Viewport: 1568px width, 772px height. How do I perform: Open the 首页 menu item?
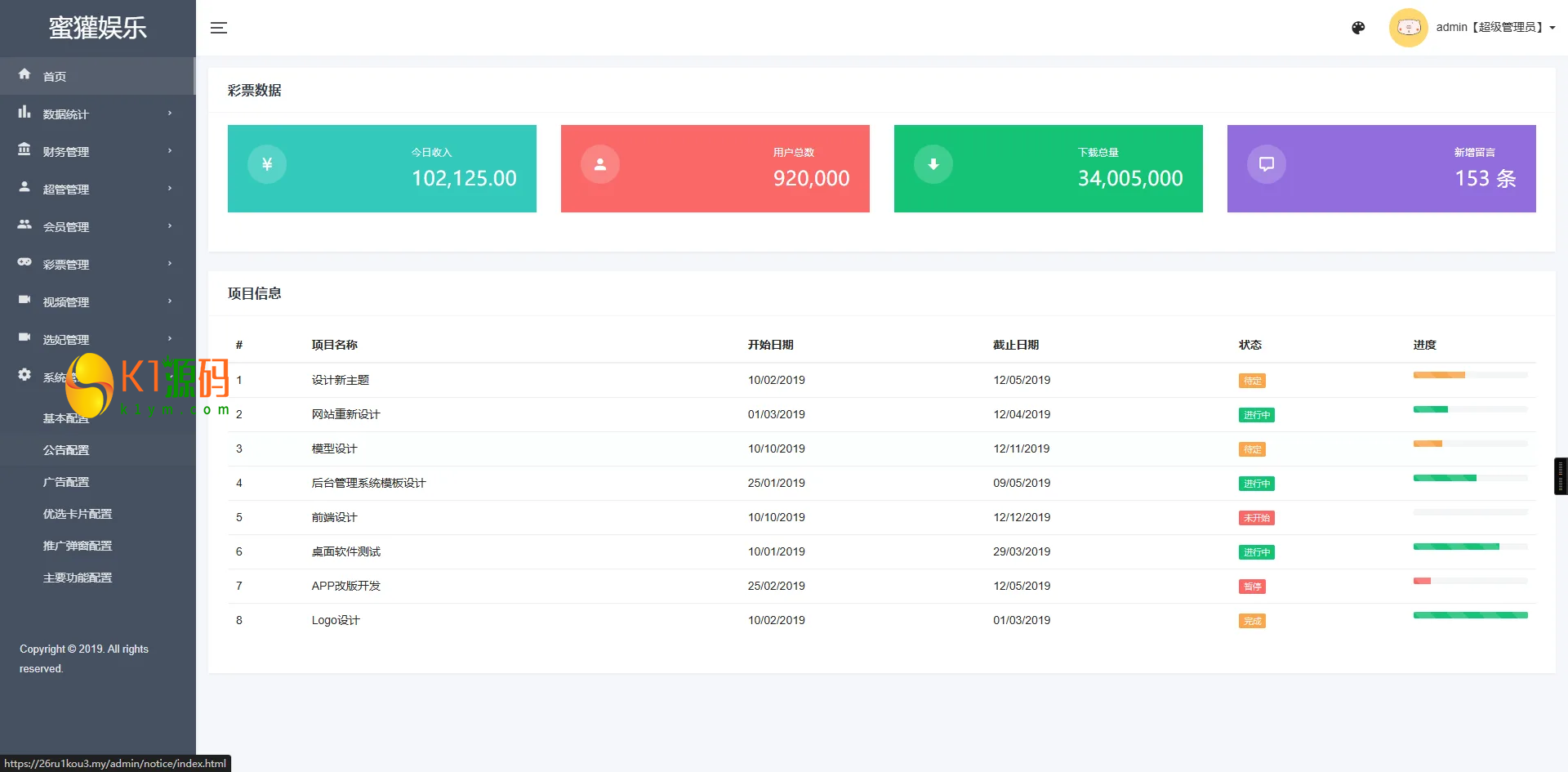(97, 76)
